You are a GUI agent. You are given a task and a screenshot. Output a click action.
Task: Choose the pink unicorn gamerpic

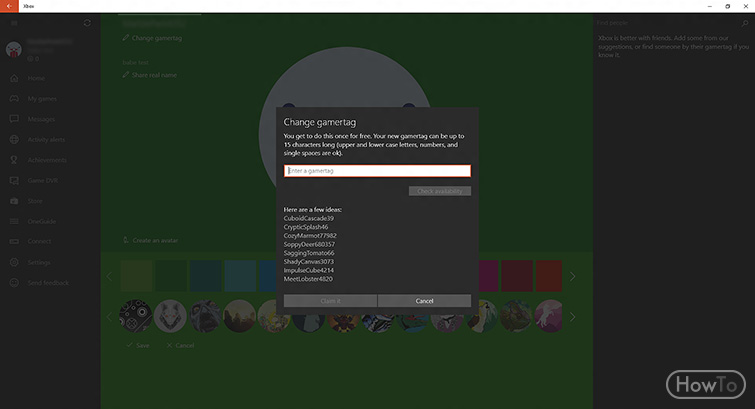(549, 316)
